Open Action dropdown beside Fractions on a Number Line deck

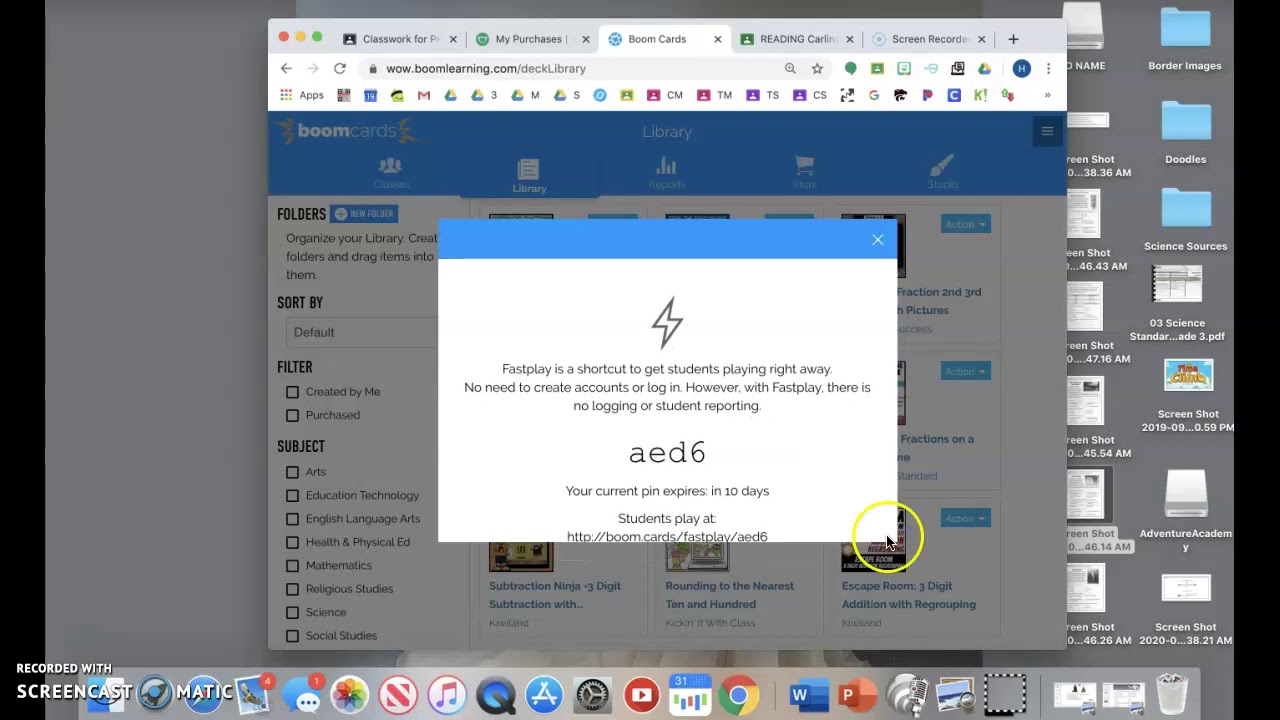click(x=965, y=371)
